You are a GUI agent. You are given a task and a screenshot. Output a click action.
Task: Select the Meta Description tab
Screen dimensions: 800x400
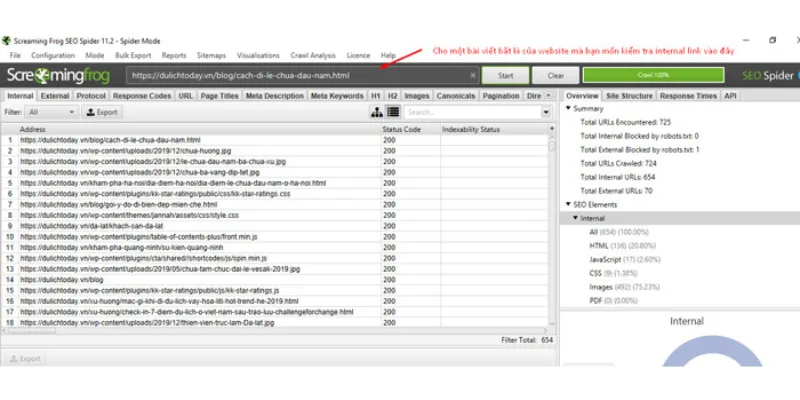(274, 96)
